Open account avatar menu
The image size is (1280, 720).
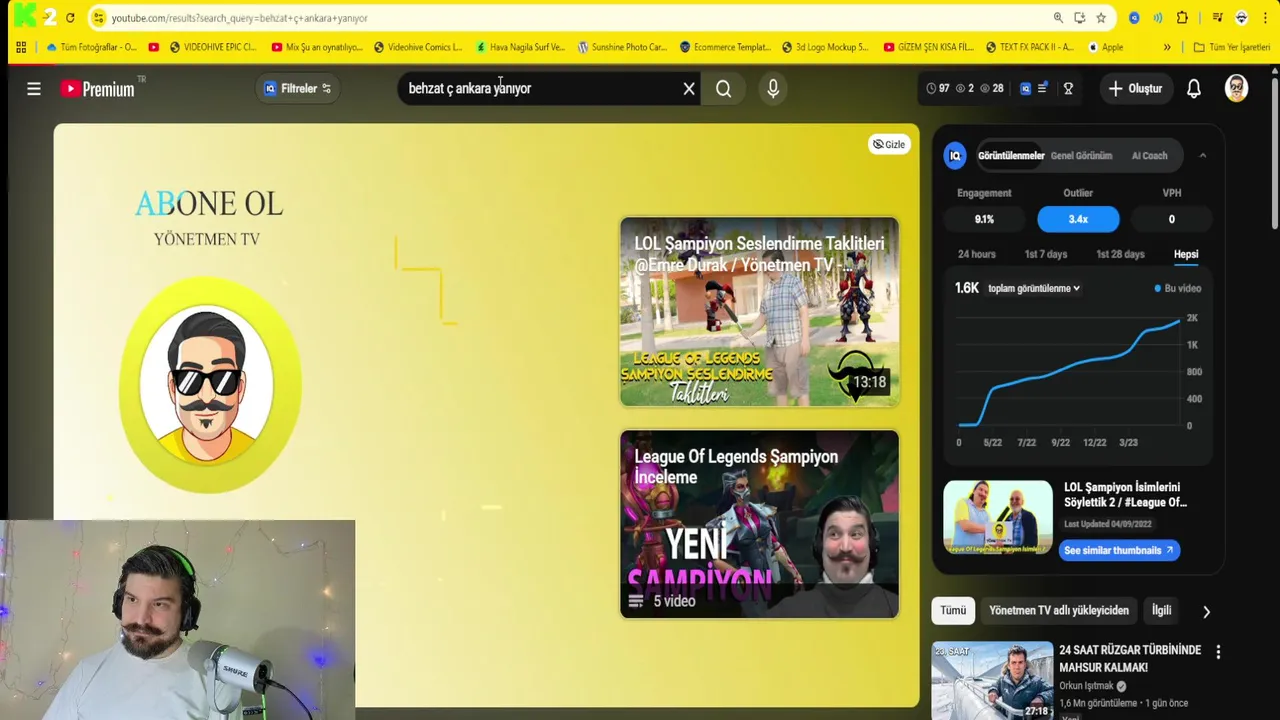[x=1236, y=89]
